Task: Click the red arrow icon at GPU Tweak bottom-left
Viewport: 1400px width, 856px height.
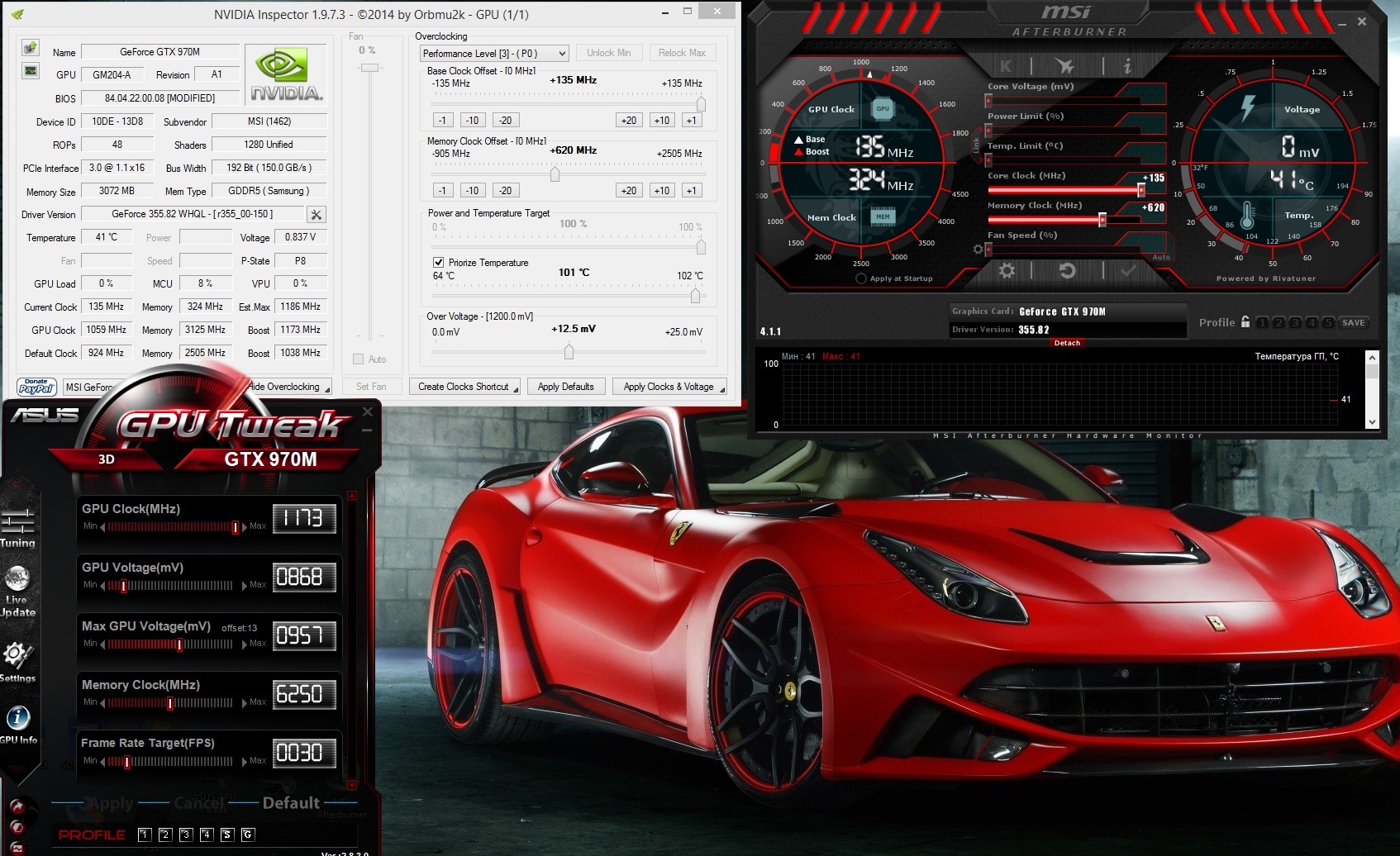Action: 17,806
